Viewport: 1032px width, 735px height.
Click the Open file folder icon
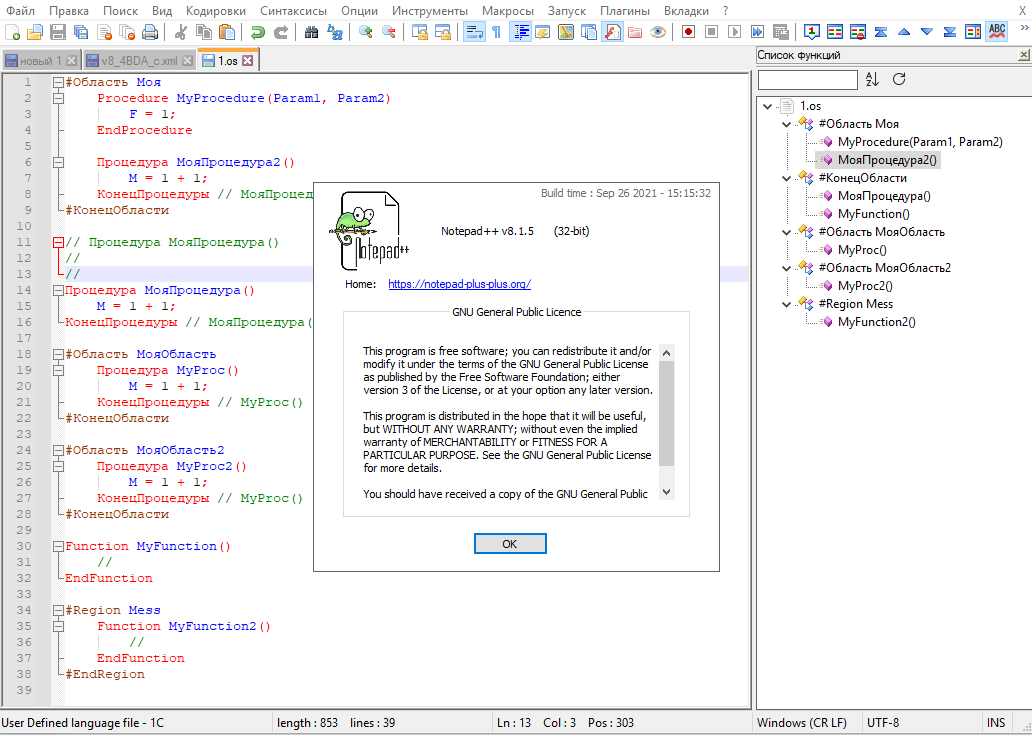point(34,32)
